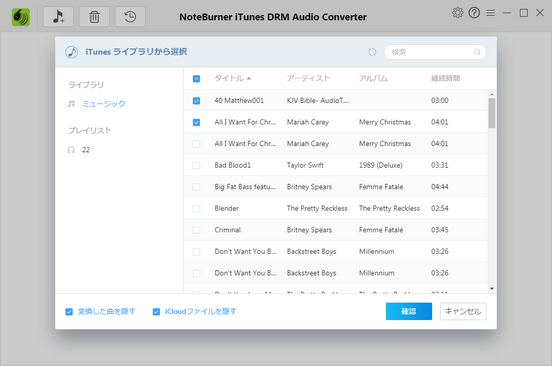Screen dimensions: 552x366
Task: Select playlist 22 in sidebar
Action: click(x=86, y=150)
